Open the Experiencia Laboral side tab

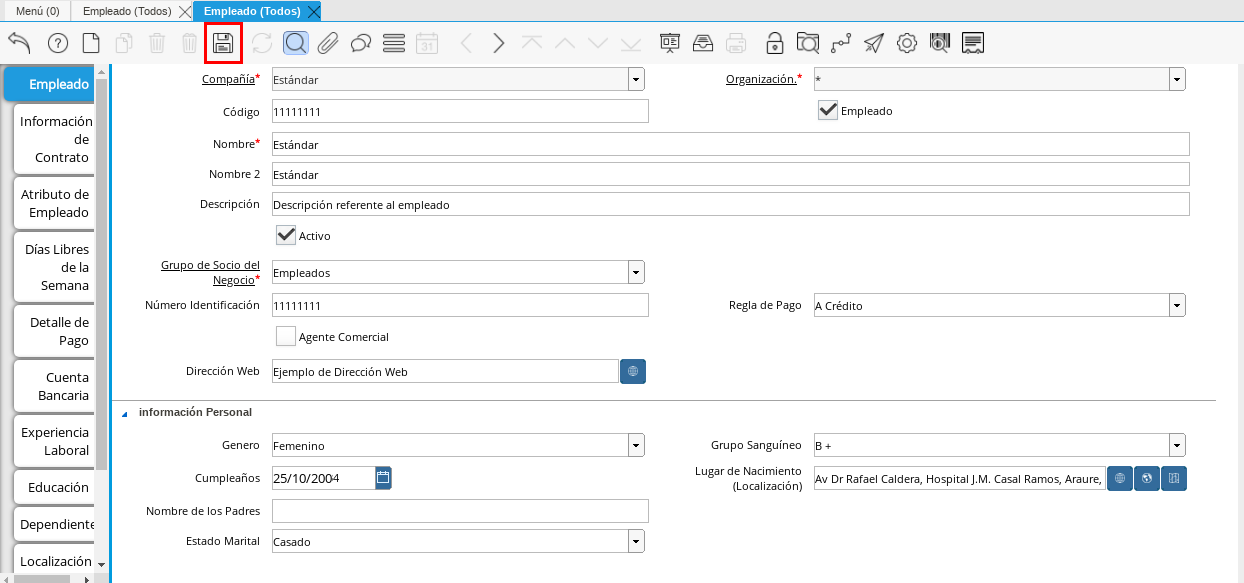(x=54, y=441)
